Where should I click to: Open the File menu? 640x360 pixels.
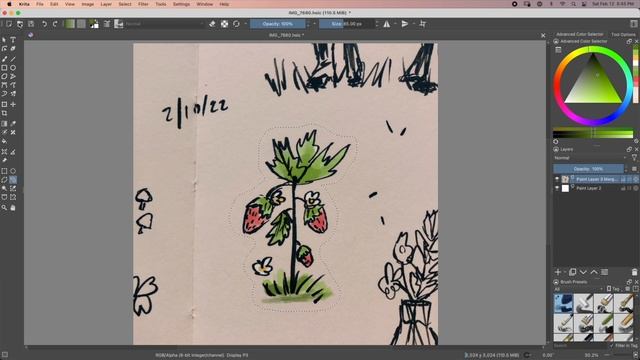pyautogui.click(x=40, y=4)
